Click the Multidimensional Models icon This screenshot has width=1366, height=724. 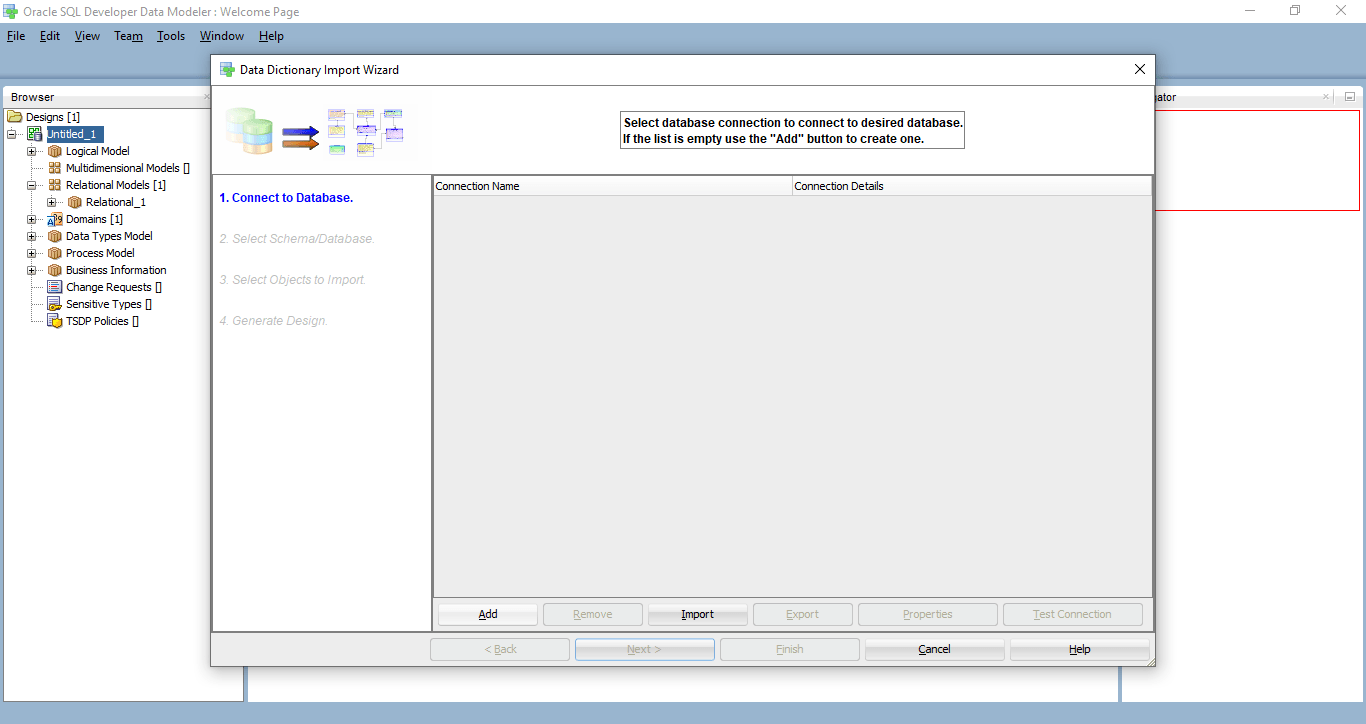[x=56, y=167]
